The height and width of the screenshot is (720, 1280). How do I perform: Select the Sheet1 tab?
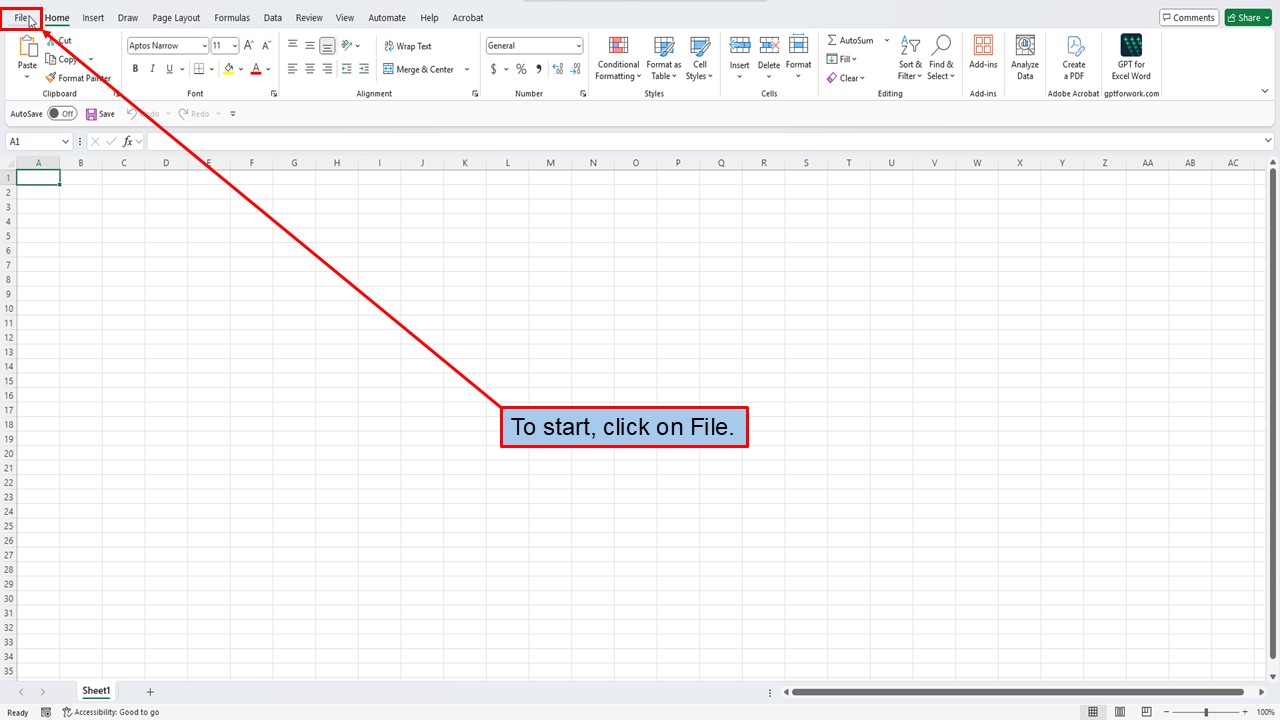[x=95, y=690]
